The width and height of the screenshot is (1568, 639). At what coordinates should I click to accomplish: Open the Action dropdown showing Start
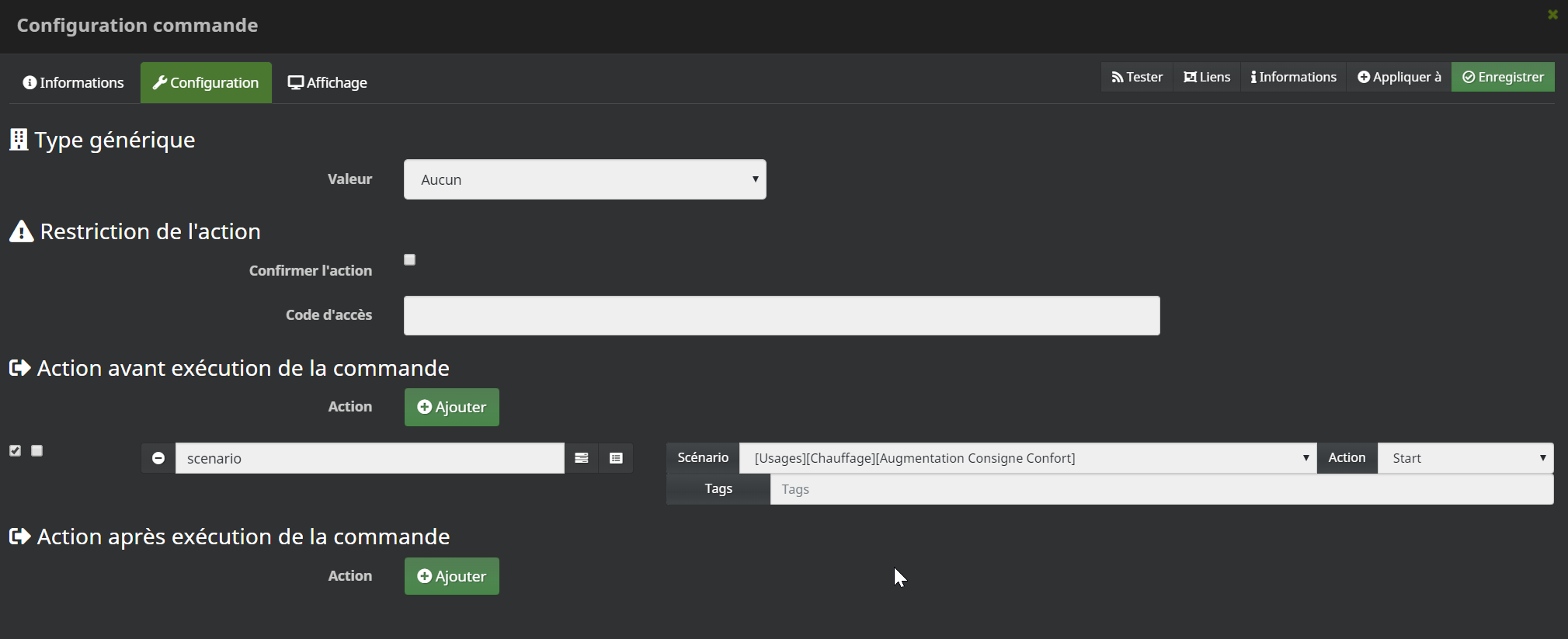pos(1465,458)
